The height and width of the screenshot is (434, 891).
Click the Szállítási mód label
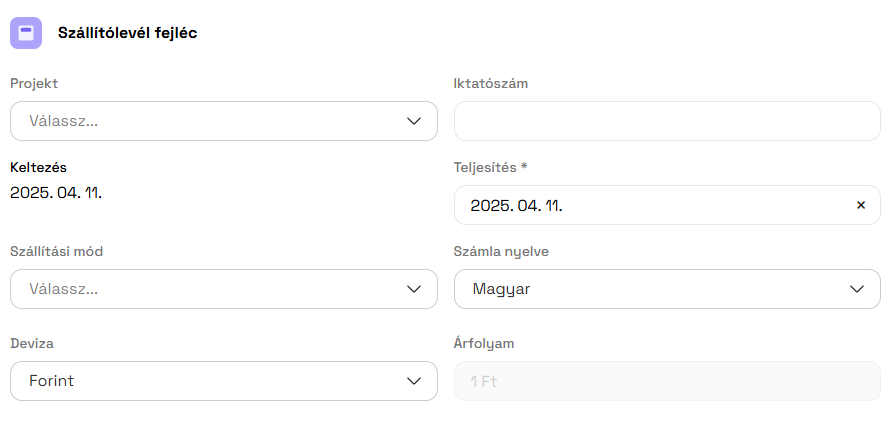pyautogui.click(x=57, y=251)
